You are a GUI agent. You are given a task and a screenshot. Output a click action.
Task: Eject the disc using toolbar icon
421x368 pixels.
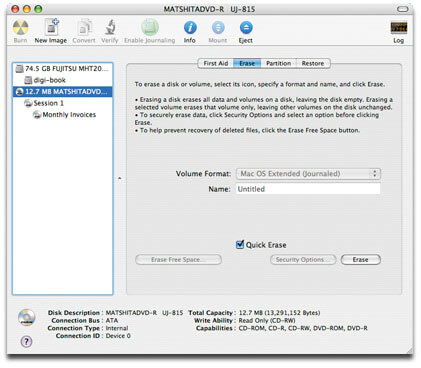click(x=246, y=28)
